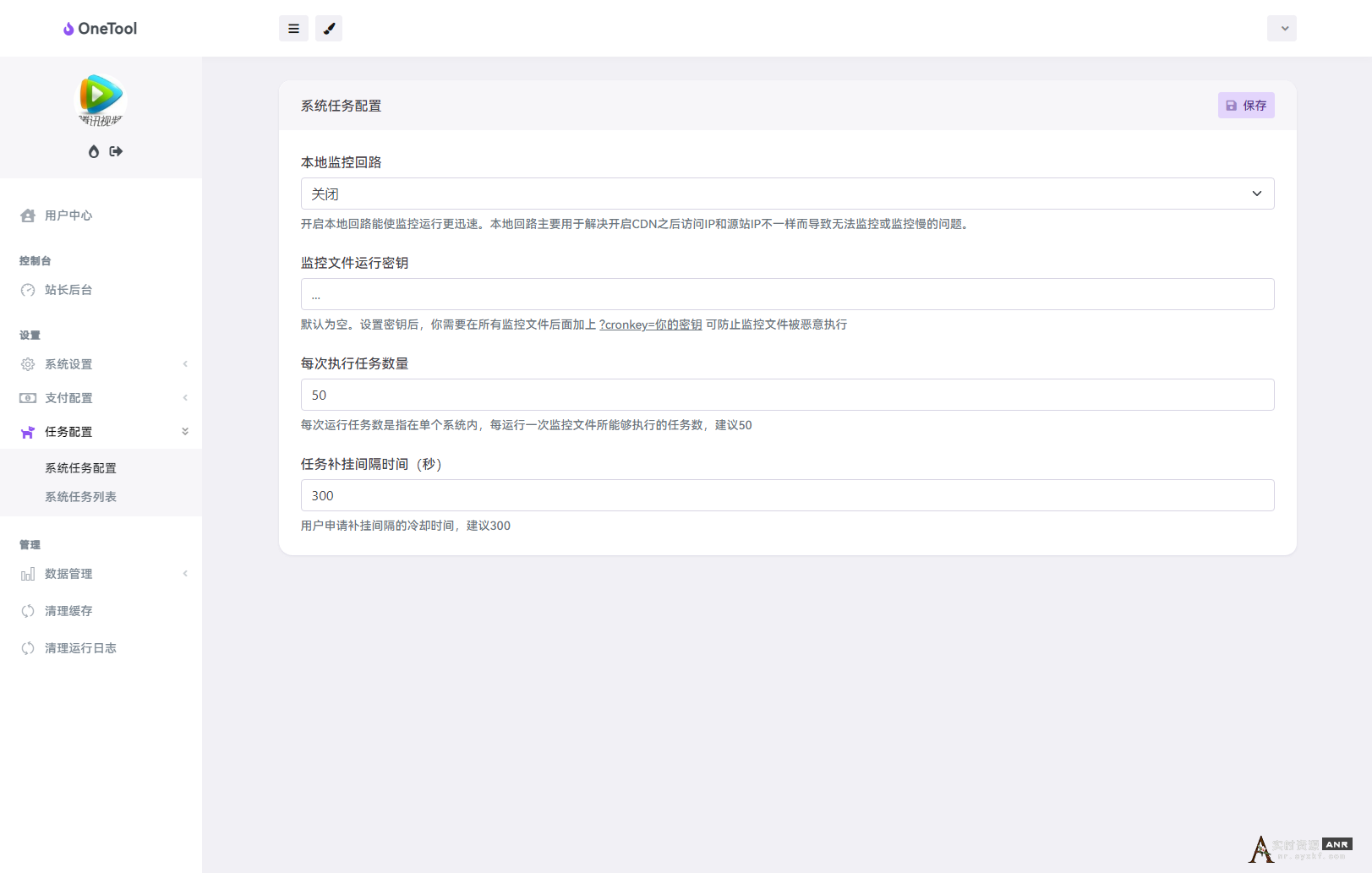Screen dimensions: 1372x873
Task: Click the 控制台 section heading
Action: [35, 261]
